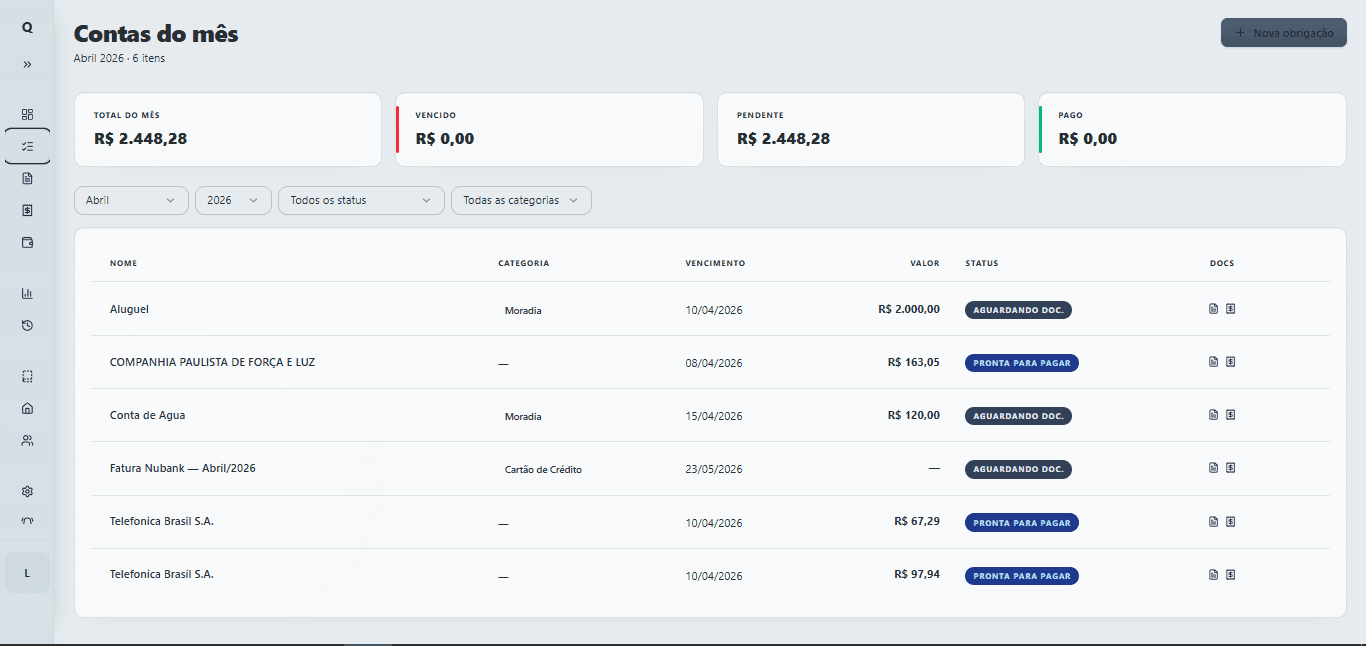Click the Status column header
The height and width of the screenshot is (646, 1366).
coord(982,264)
